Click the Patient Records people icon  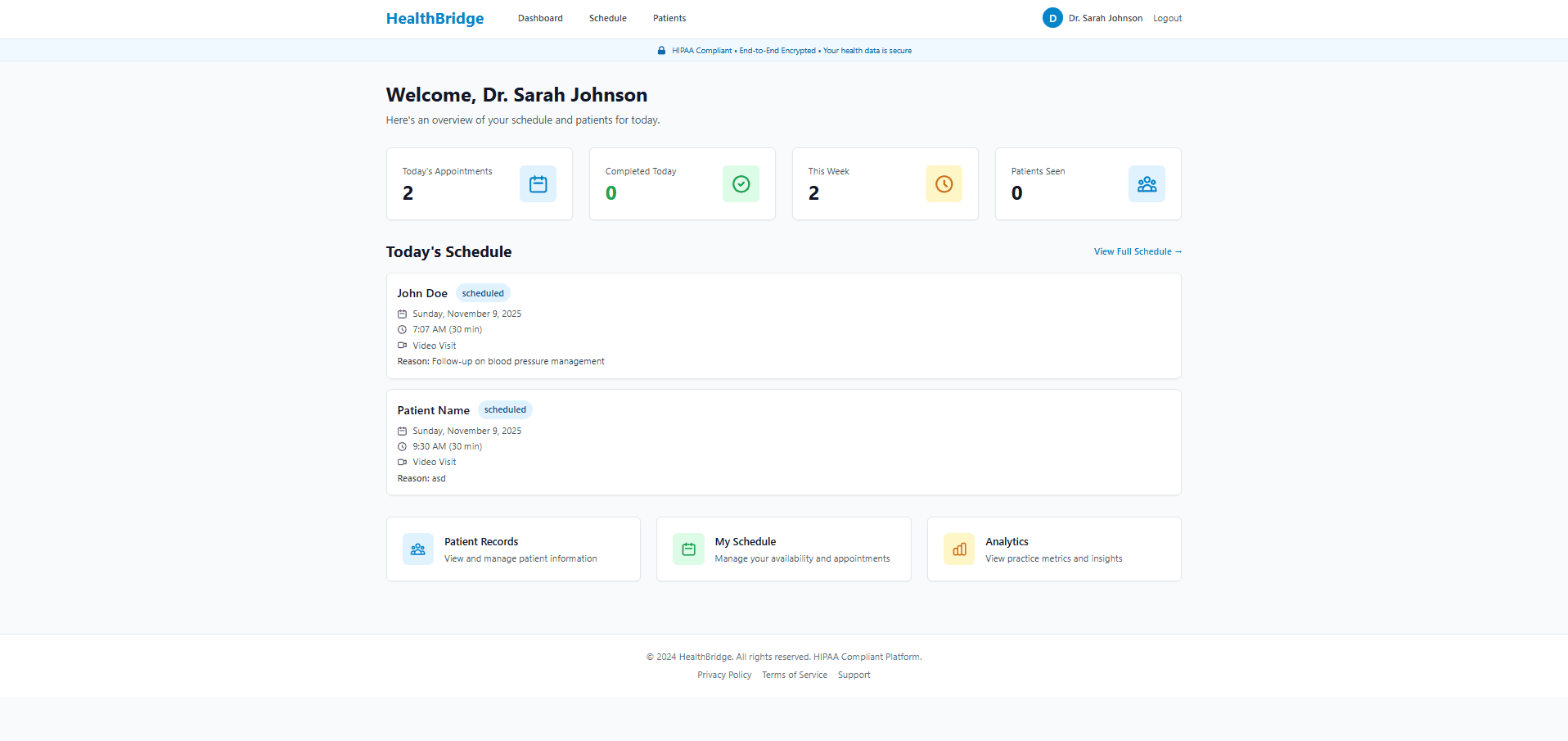click(417, 549)
